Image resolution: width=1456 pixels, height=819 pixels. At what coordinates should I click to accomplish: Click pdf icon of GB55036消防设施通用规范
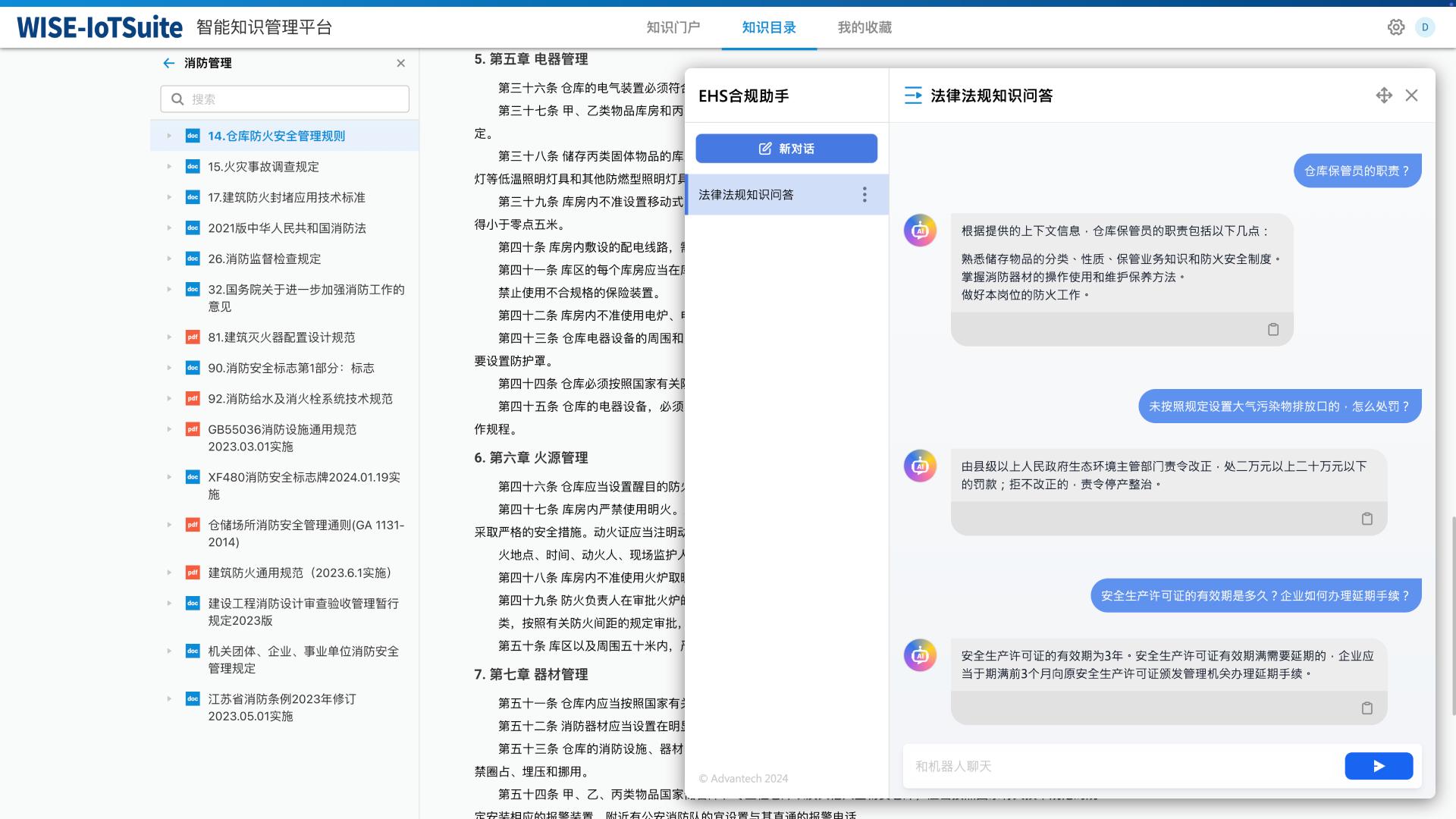coord(193,429)
